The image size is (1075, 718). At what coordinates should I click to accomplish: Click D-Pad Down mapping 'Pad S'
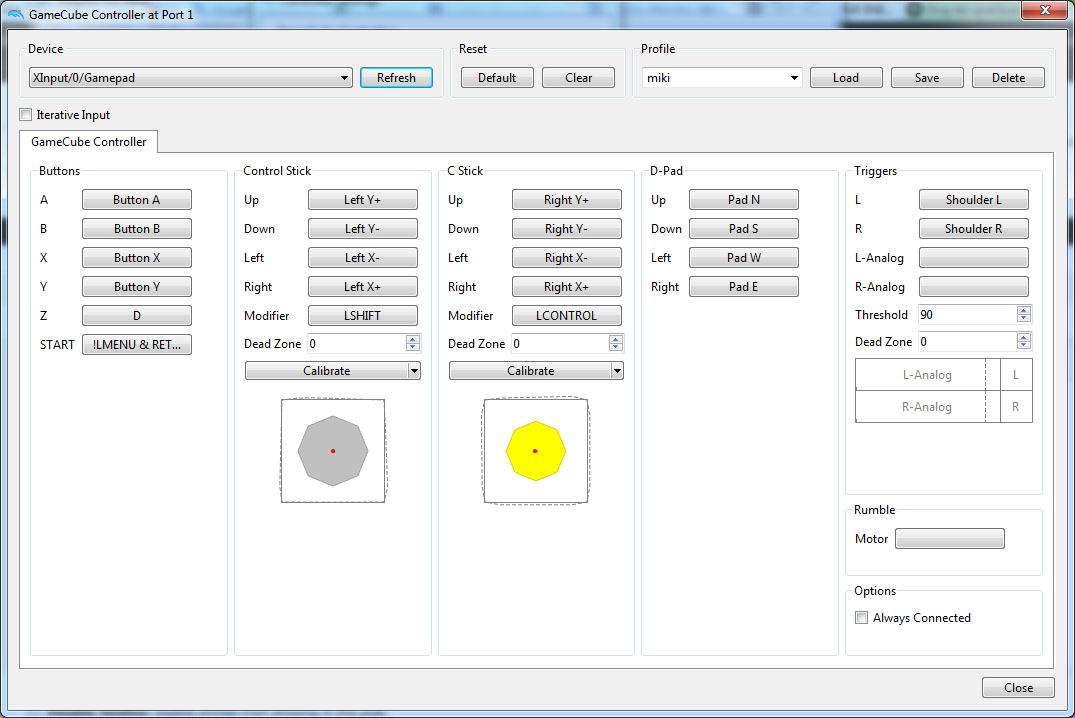click(744, 228)
